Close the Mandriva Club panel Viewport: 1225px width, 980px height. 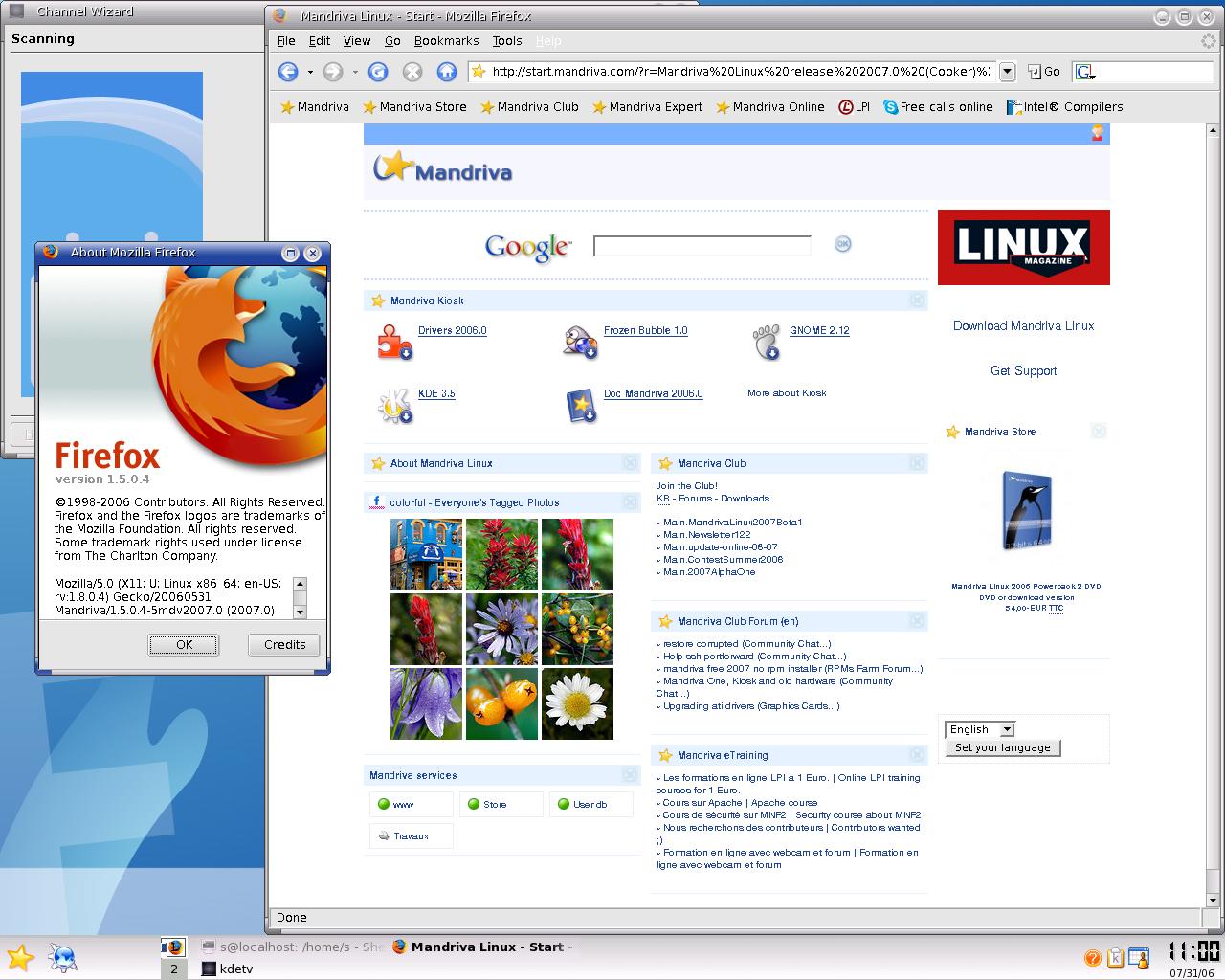pyautogui.click(x=917, y=463)
